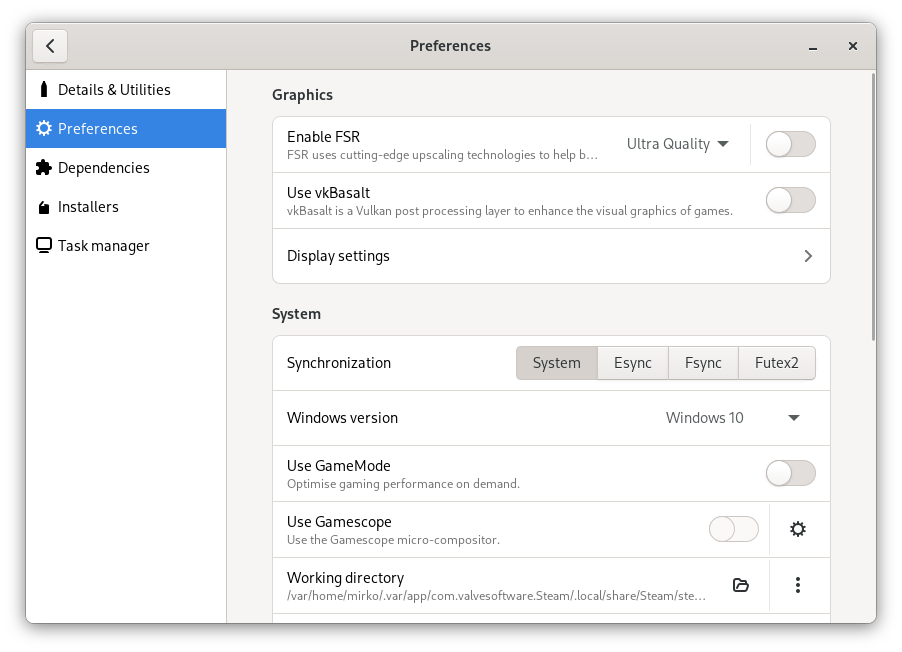Click the back arrow button in header

(x=50, y=46)
